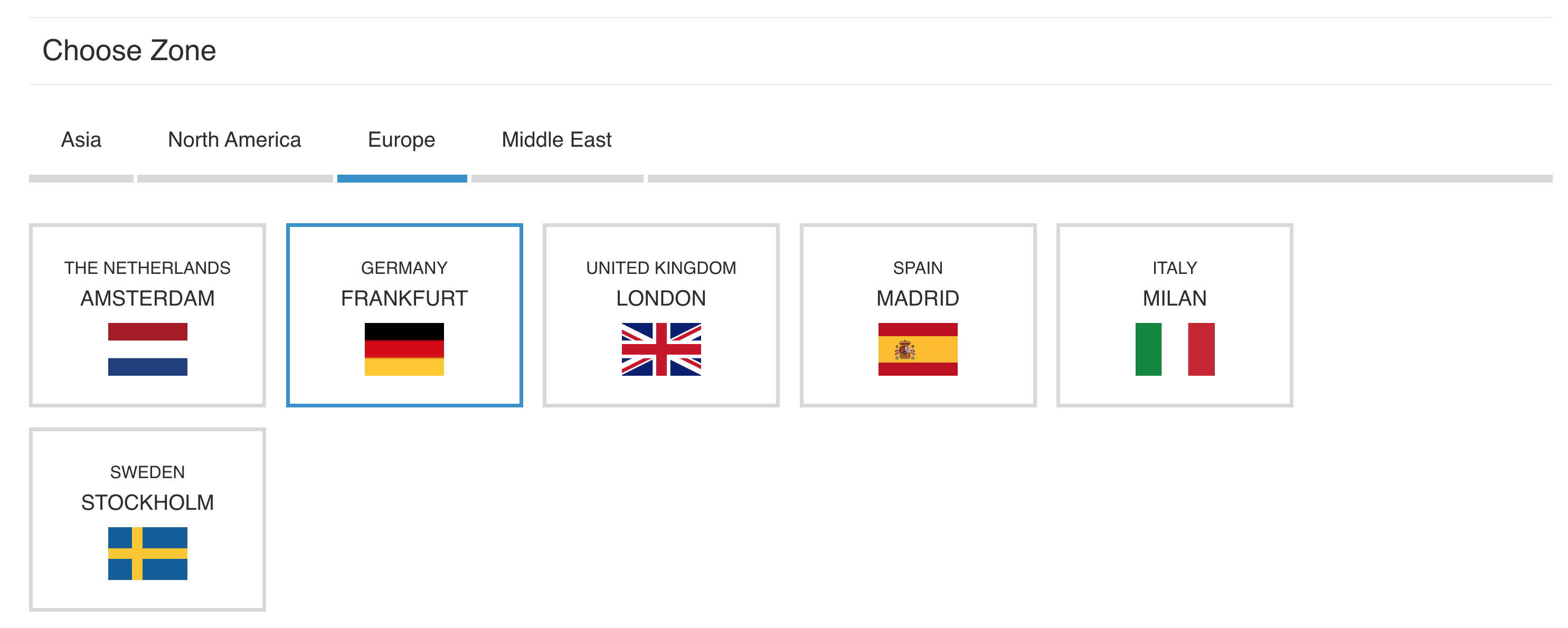
Task: Select the STOCKHOLM zone label
Action: pos(147,502)
